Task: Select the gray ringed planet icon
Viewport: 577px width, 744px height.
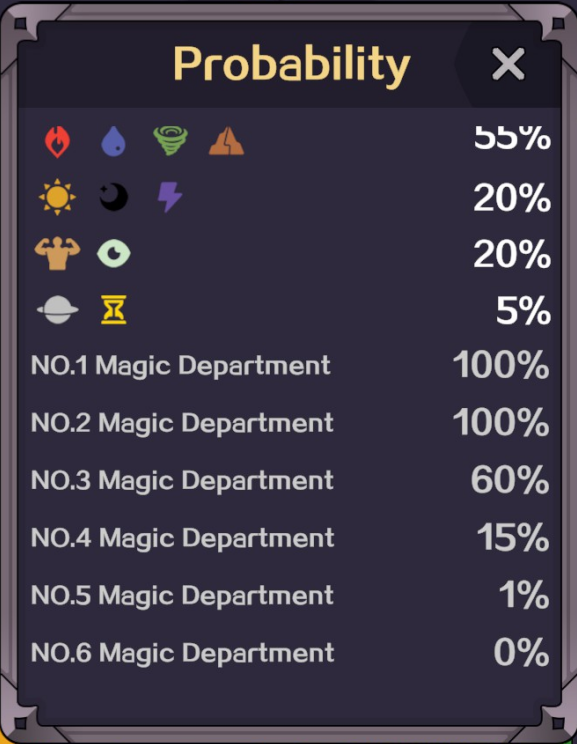Action: click(x=57, y=310)
